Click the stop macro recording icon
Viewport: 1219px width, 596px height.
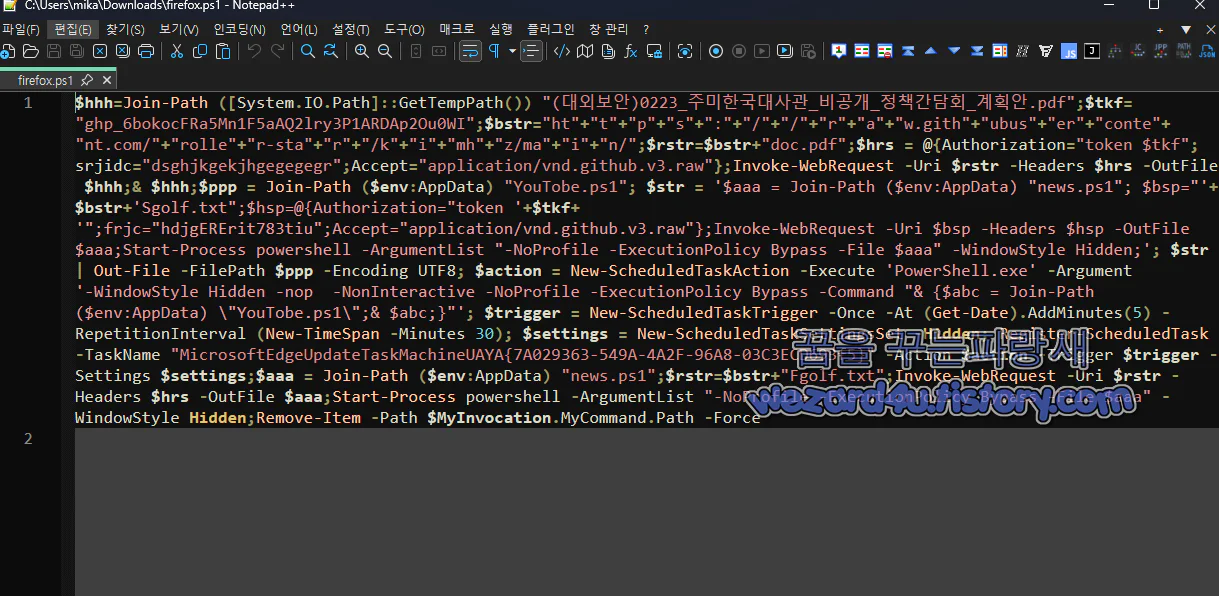[x=739, y=51]
